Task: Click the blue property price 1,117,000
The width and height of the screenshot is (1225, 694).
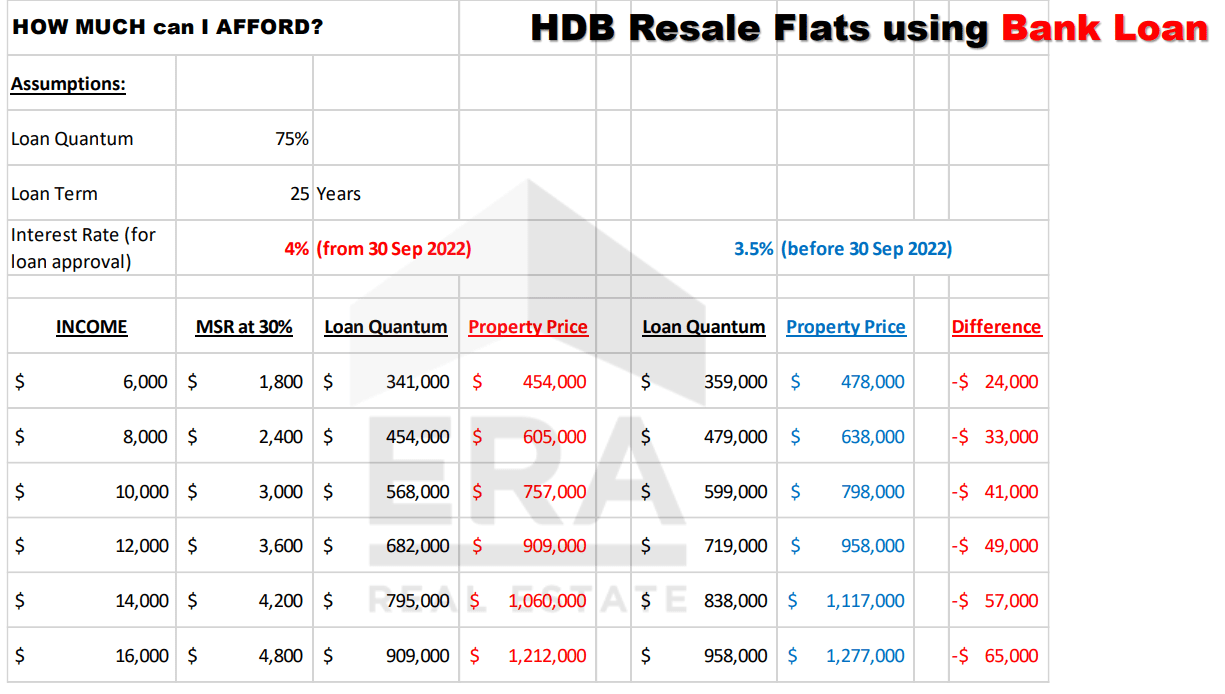Action: point(865,601)
